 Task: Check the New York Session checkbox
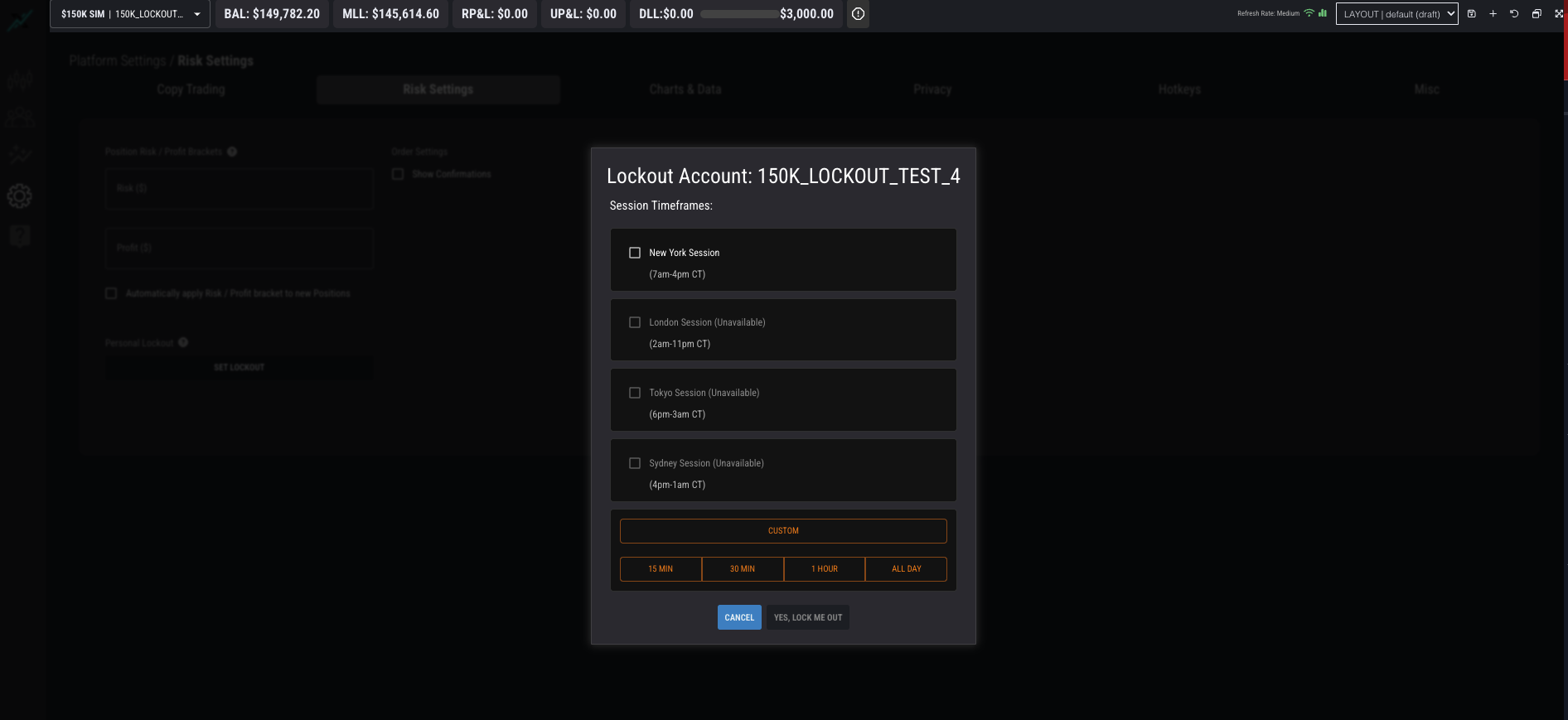coord(635,253)
